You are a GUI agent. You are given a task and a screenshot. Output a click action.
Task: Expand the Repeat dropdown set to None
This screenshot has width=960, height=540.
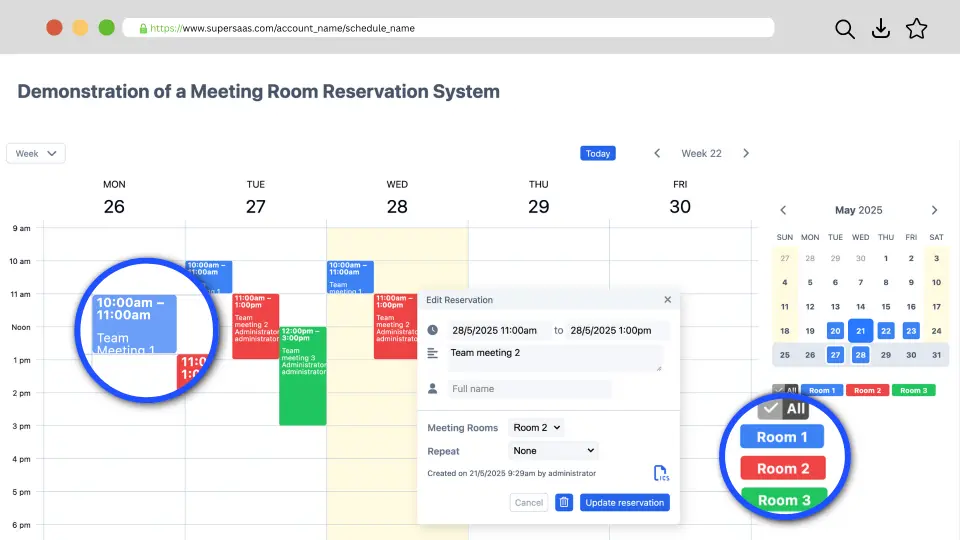coord(553,451)
